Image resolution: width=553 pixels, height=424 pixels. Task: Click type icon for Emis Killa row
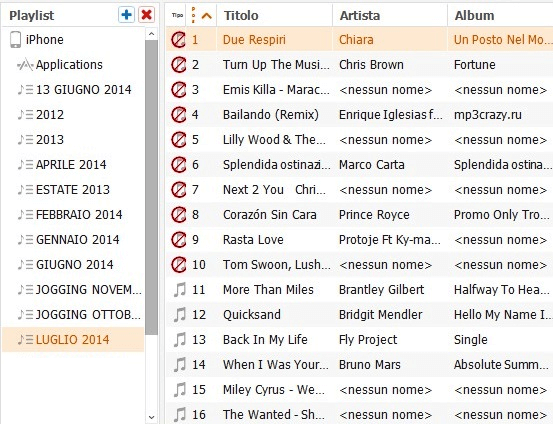coord(178,90)
